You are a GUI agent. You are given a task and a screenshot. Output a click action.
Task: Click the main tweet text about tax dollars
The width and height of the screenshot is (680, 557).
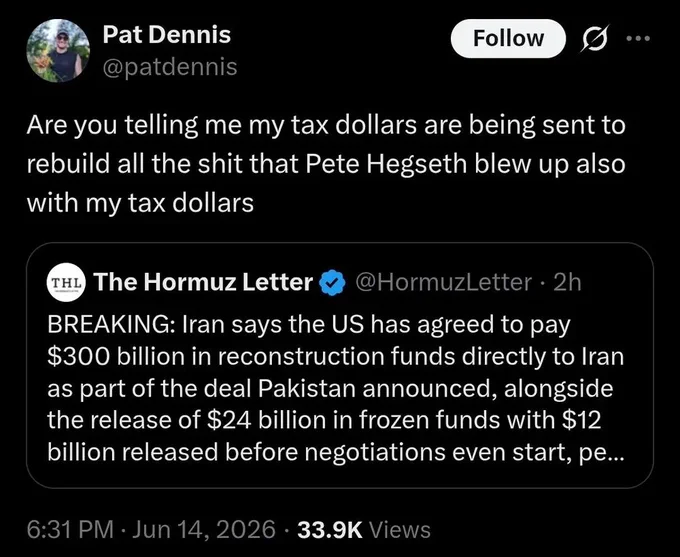point(326,164)
